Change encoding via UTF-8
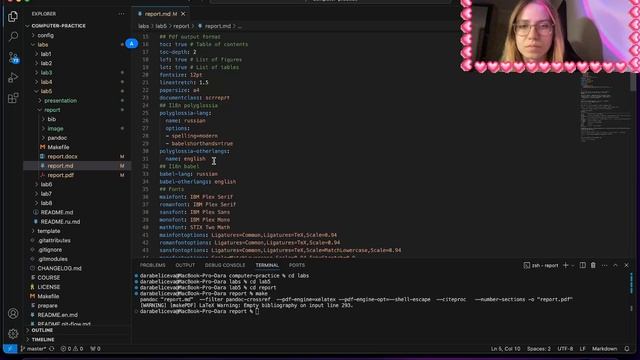The image size is (640, 360). click(x=565, y=349)
